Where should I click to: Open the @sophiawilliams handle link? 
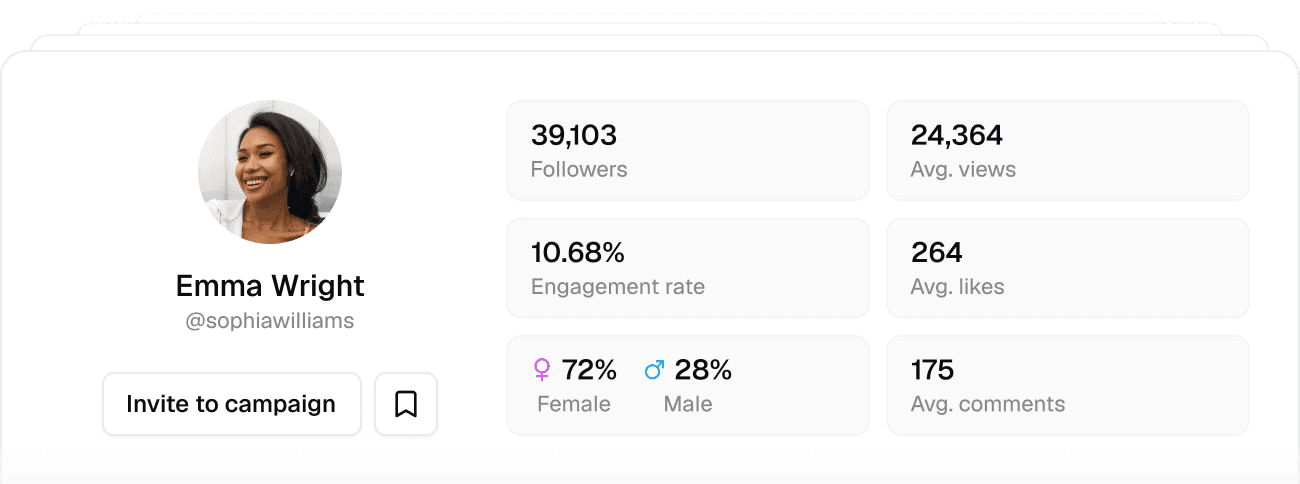pyautogui.click(x=270, y=322)
